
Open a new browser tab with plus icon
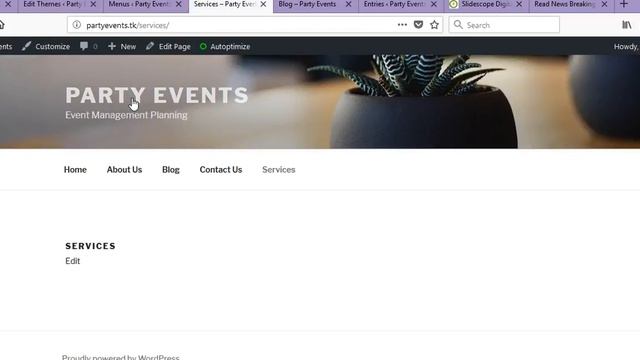(x=624, y=4)
